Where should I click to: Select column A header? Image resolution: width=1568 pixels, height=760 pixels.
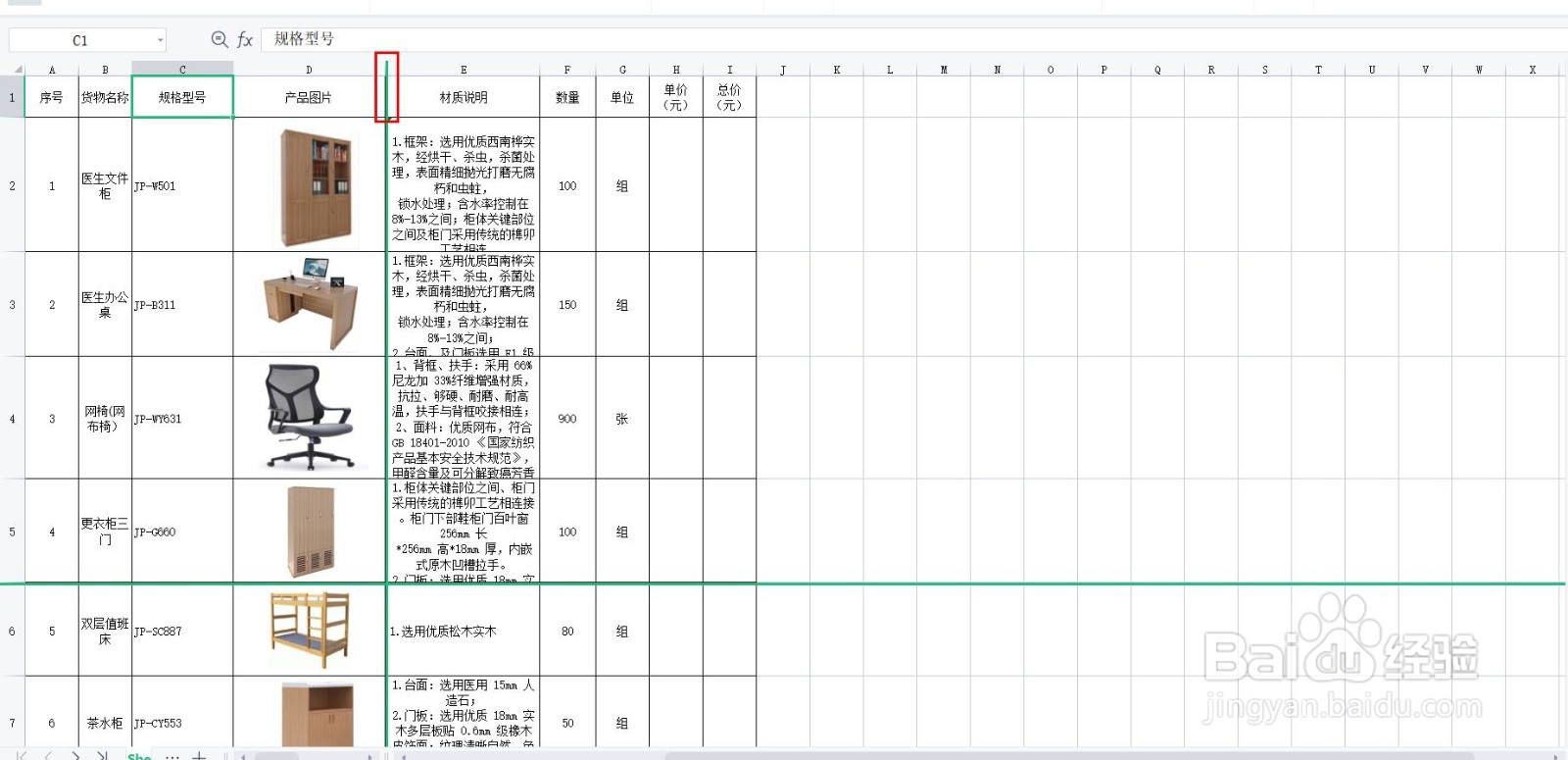52,70
